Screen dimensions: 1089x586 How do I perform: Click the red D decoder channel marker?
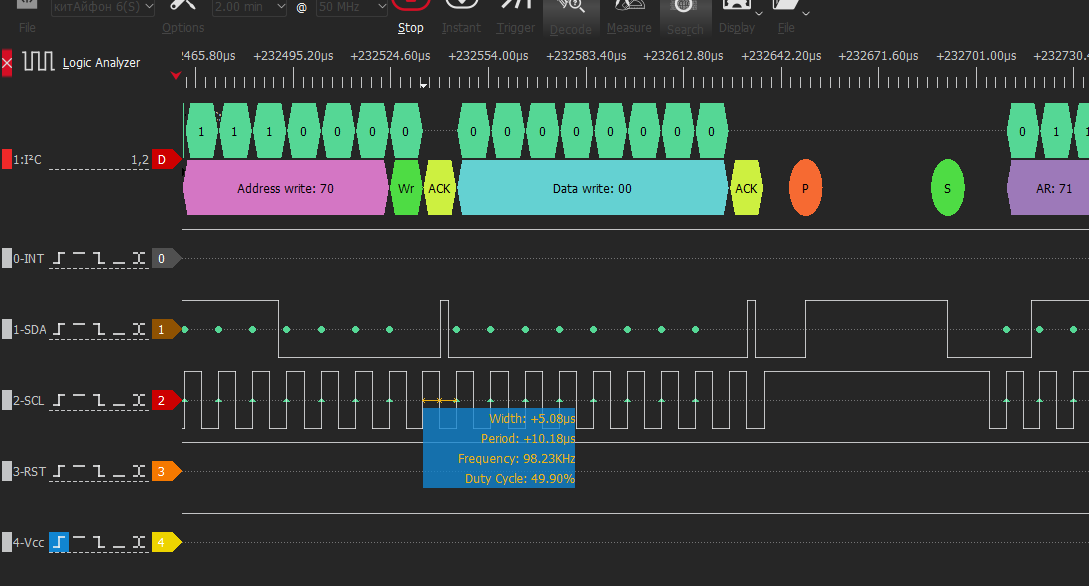[164, 159]
